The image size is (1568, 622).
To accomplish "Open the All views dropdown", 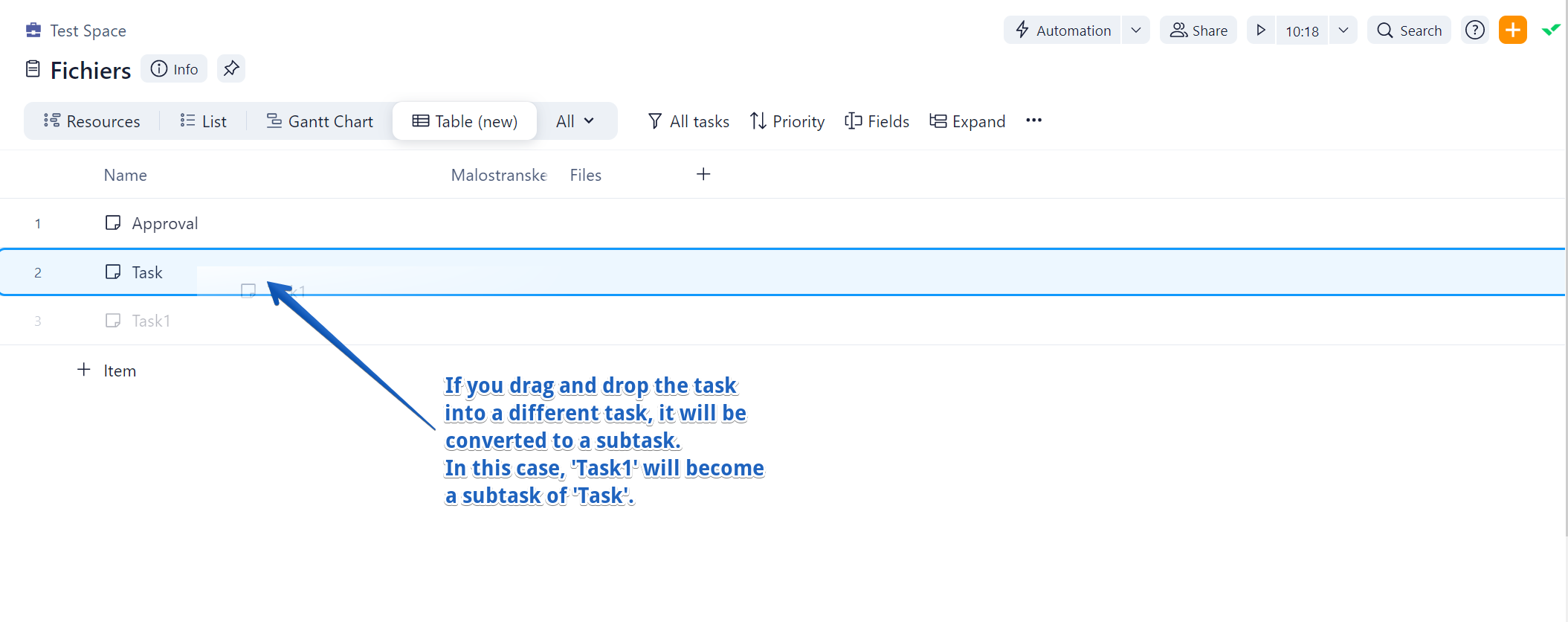I will pos(575,121).
